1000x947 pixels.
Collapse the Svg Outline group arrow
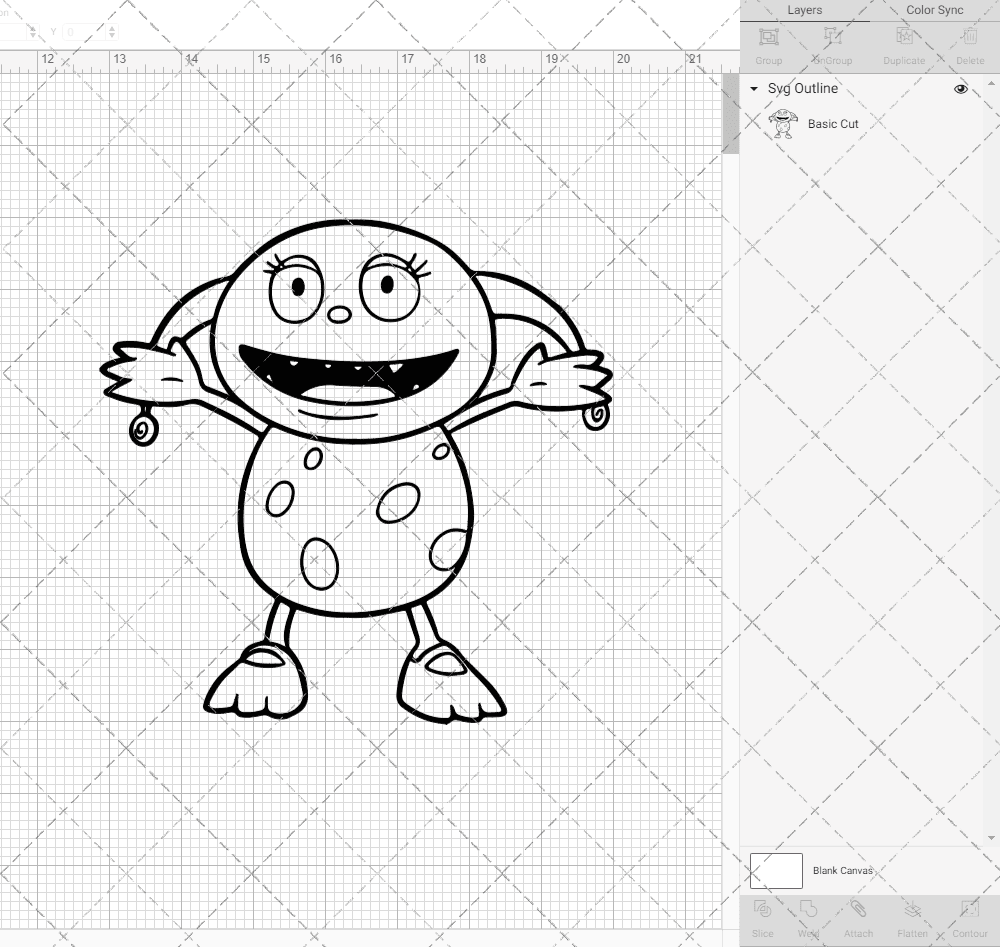(753, 88)
